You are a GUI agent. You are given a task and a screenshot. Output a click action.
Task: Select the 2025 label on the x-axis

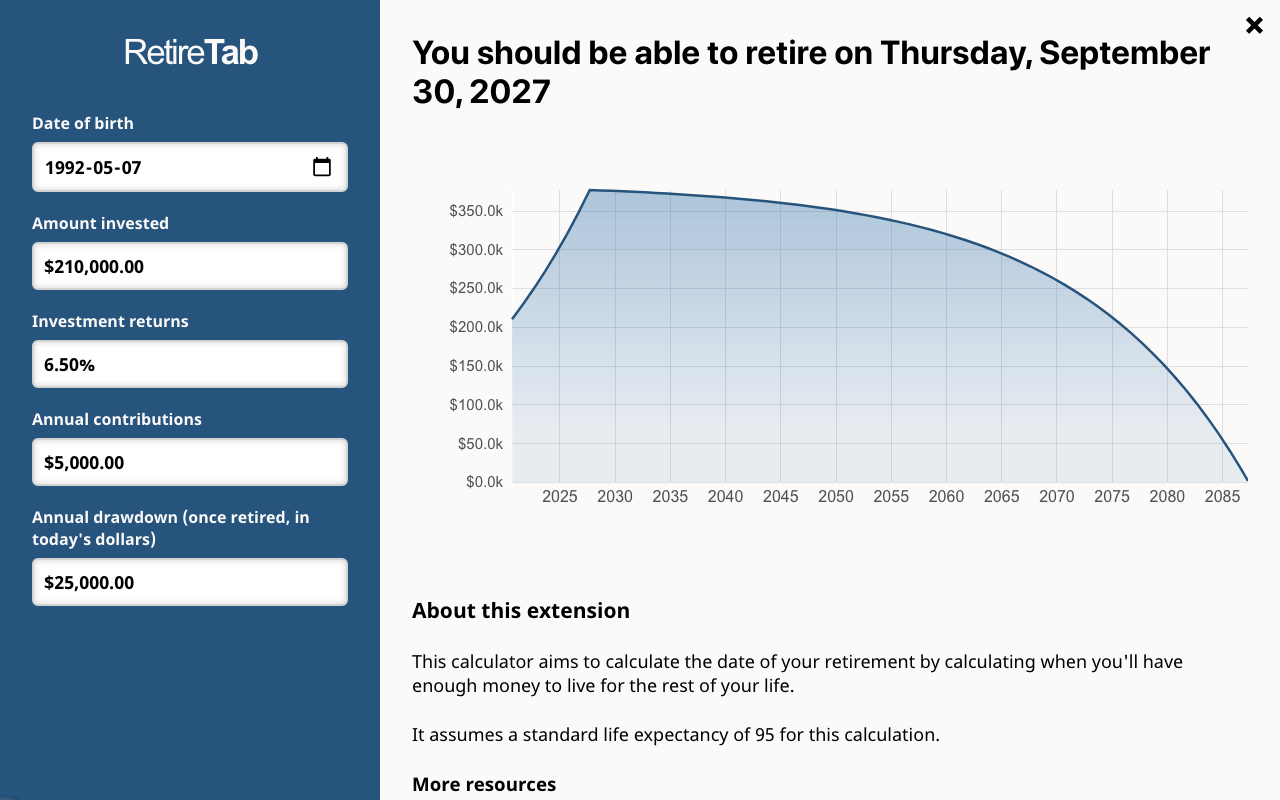(x=560, y=496)
